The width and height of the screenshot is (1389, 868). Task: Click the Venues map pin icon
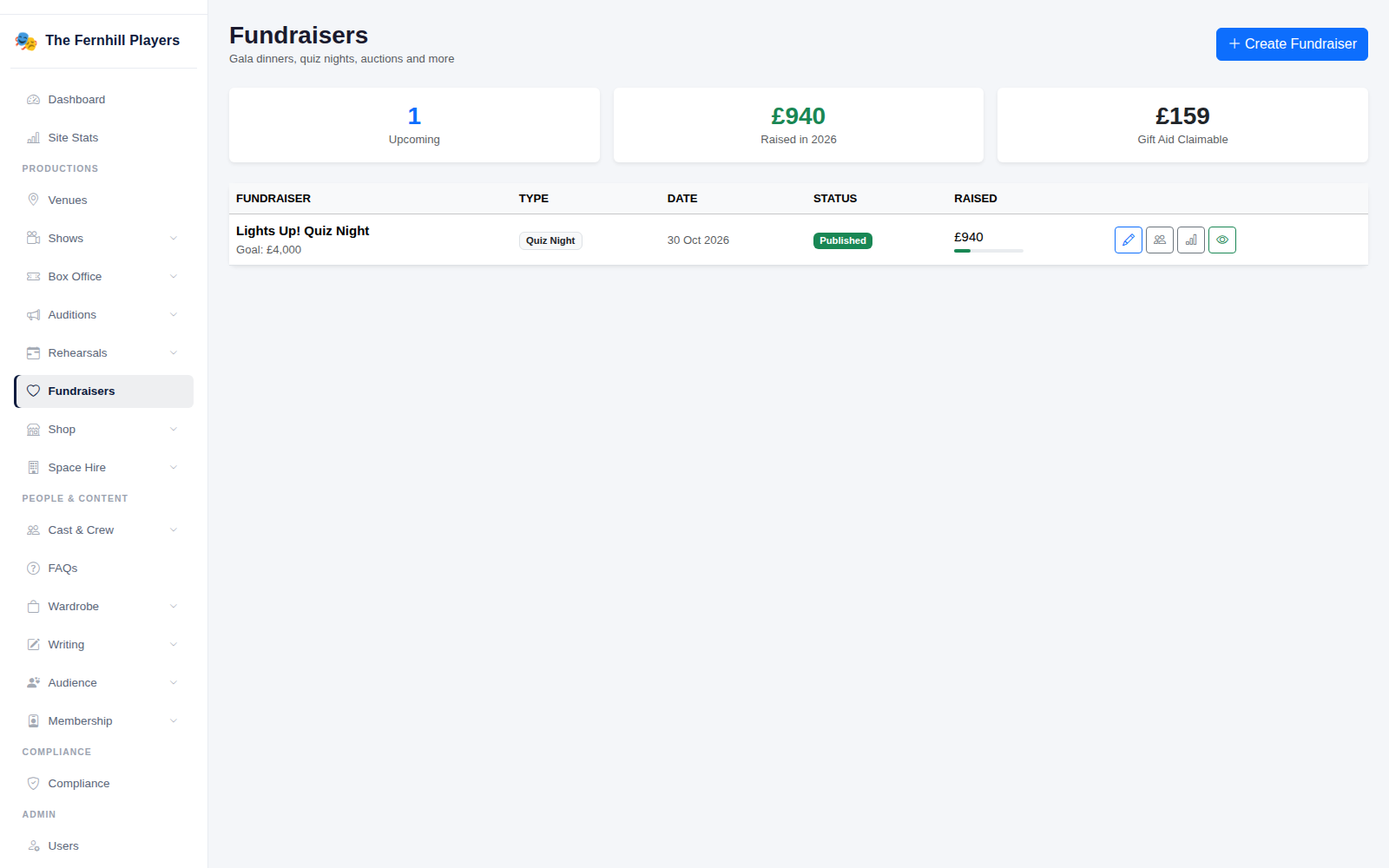click(33, 200)
